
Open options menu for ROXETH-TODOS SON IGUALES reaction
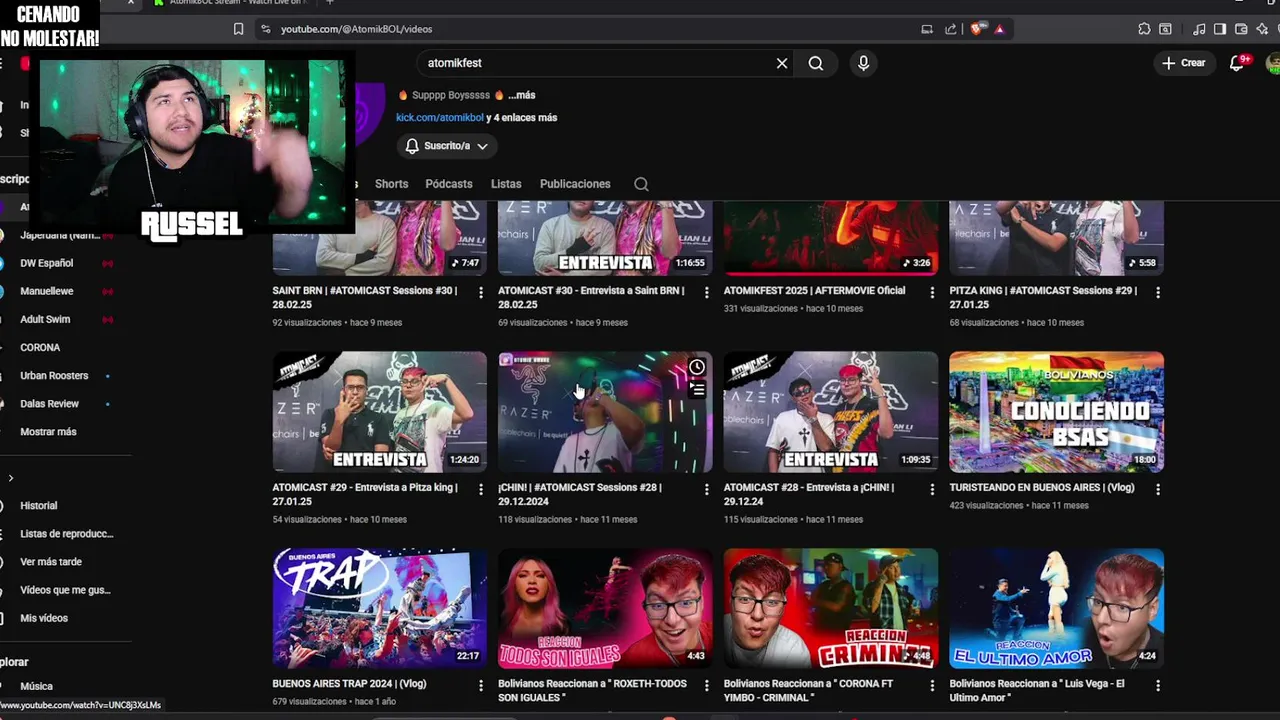[706, 686]
